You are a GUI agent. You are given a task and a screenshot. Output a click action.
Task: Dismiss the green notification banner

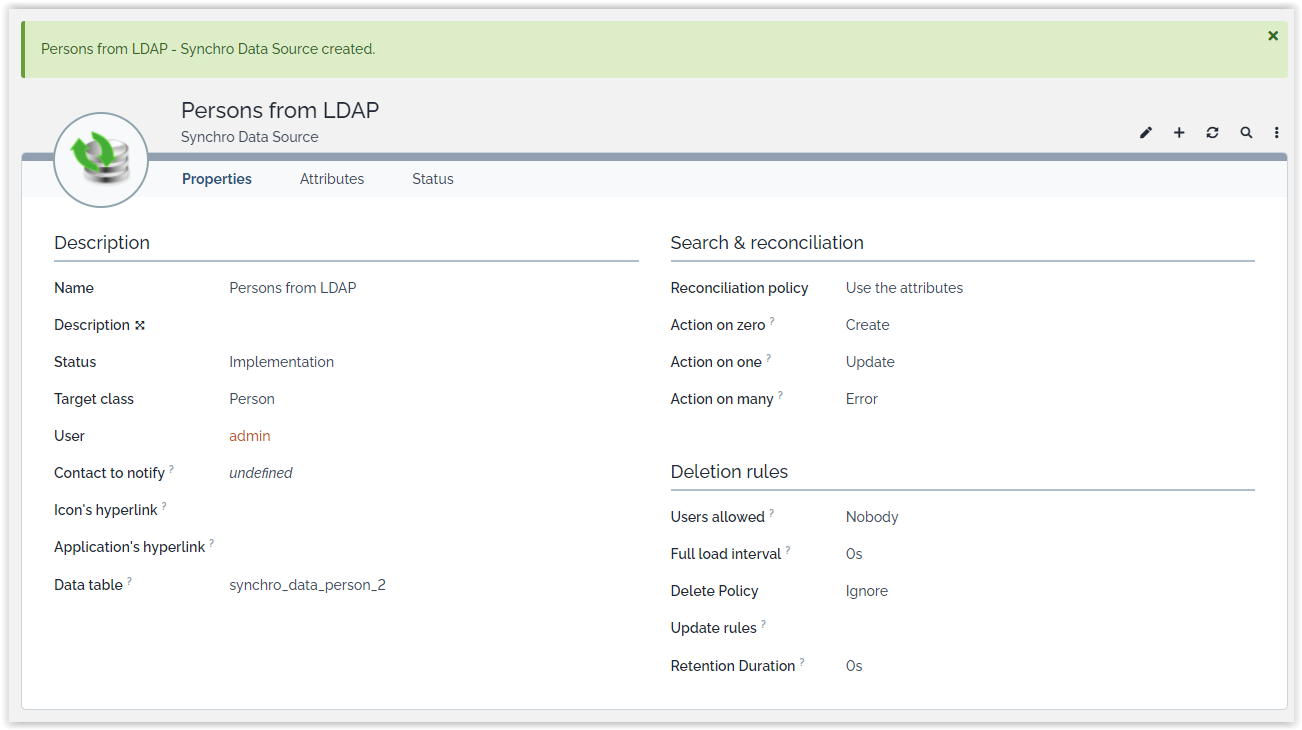click(x=1273, y=36)
